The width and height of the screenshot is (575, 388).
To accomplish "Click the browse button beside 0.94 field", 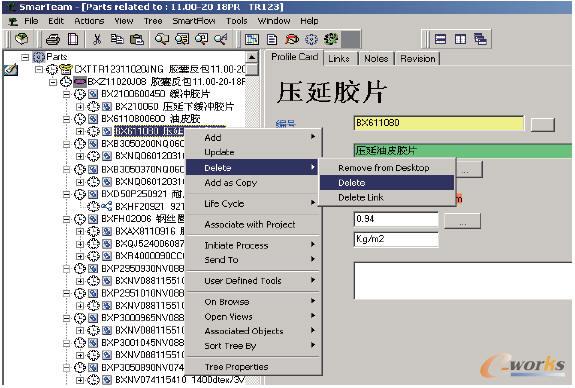I will coord(462,221).
